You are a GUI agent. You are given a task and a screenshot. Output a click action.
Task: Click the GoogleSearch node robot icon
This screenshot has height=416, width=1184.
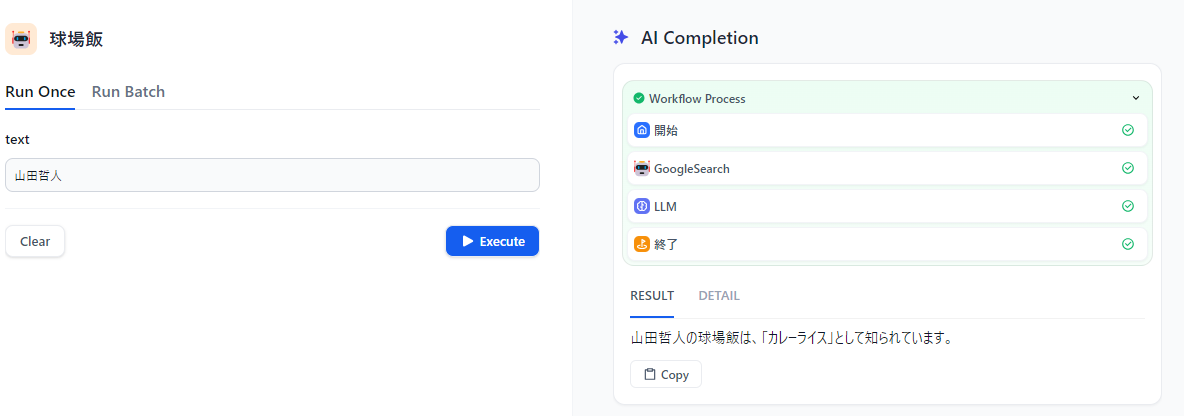click(x=642, y=168)
